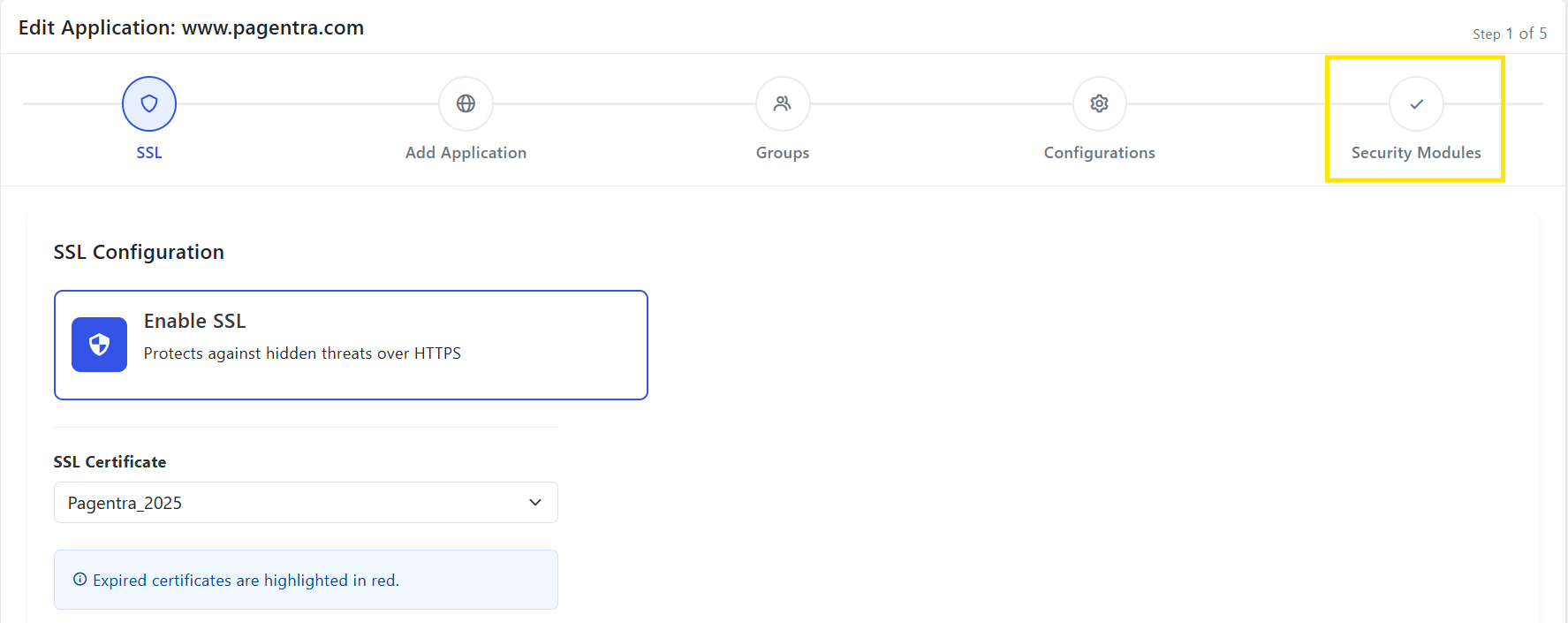Jump to Configurations gear icon step

[x=1099, y=103]
